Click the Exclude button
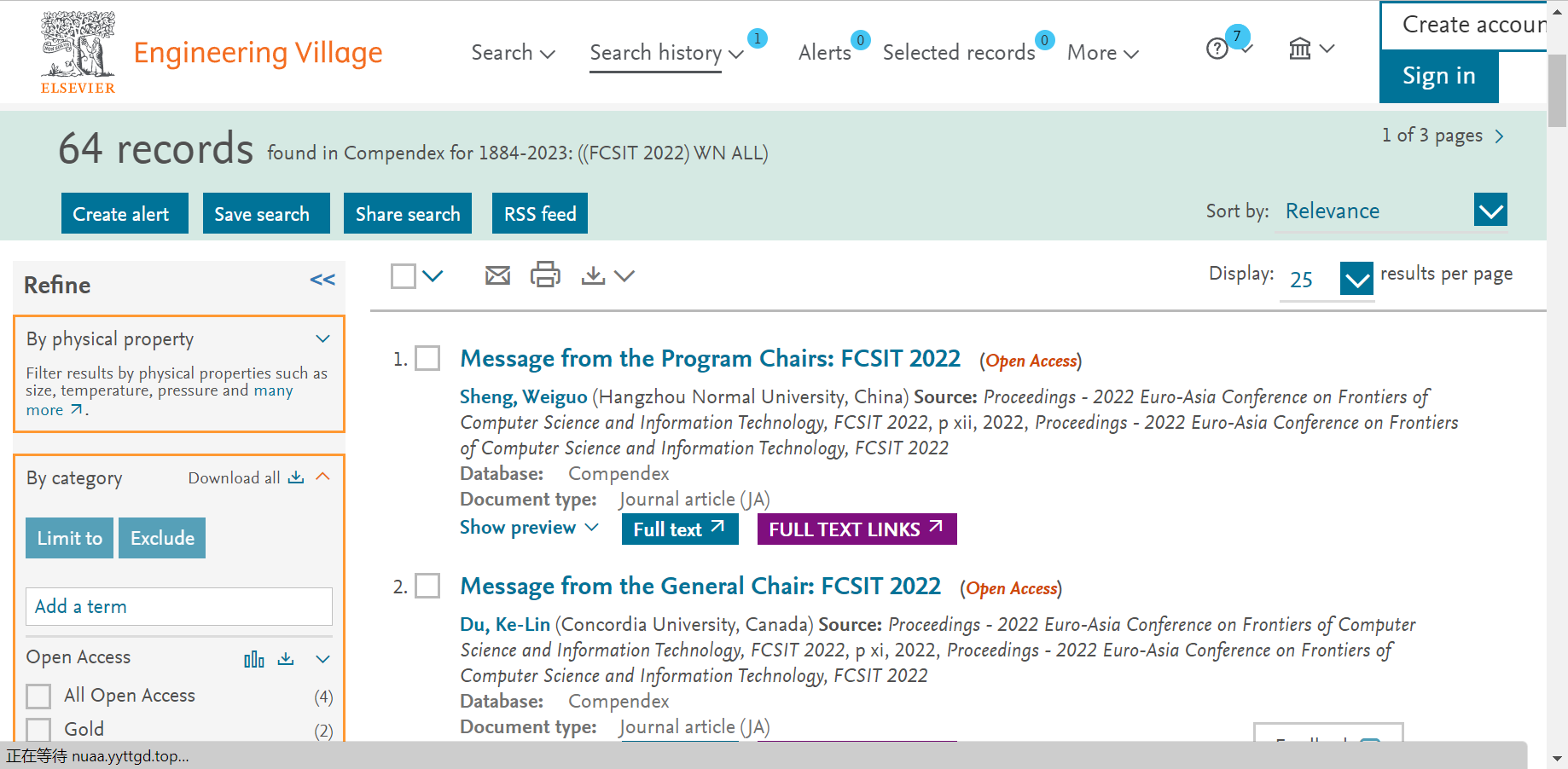This screenshot has height=769, width=1568. click(162, 538)
